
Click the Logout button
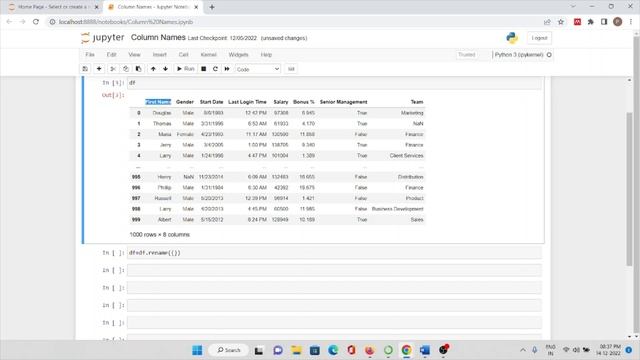tap(539, 38)
